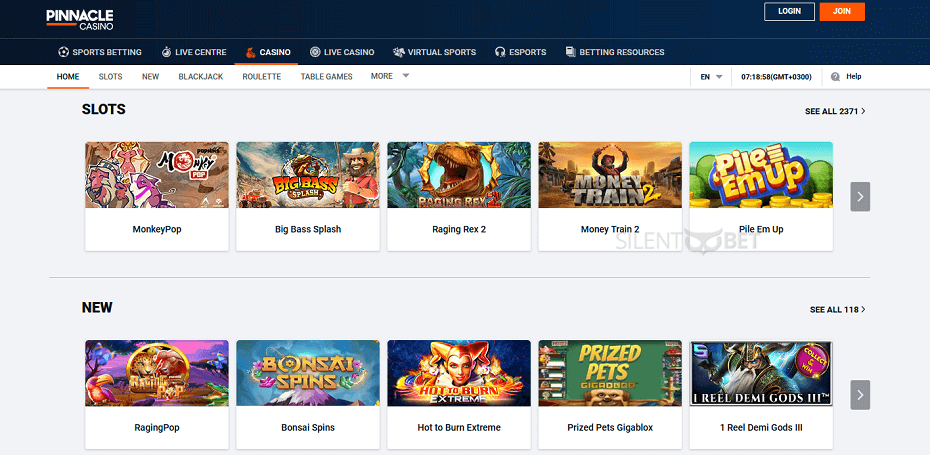Go to Live Casino section

tap(342, 52)
